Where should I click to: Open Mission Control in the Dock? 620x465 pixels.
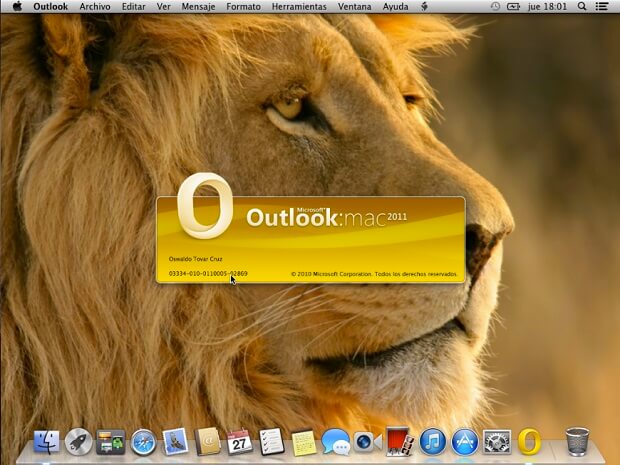point(110,442)
